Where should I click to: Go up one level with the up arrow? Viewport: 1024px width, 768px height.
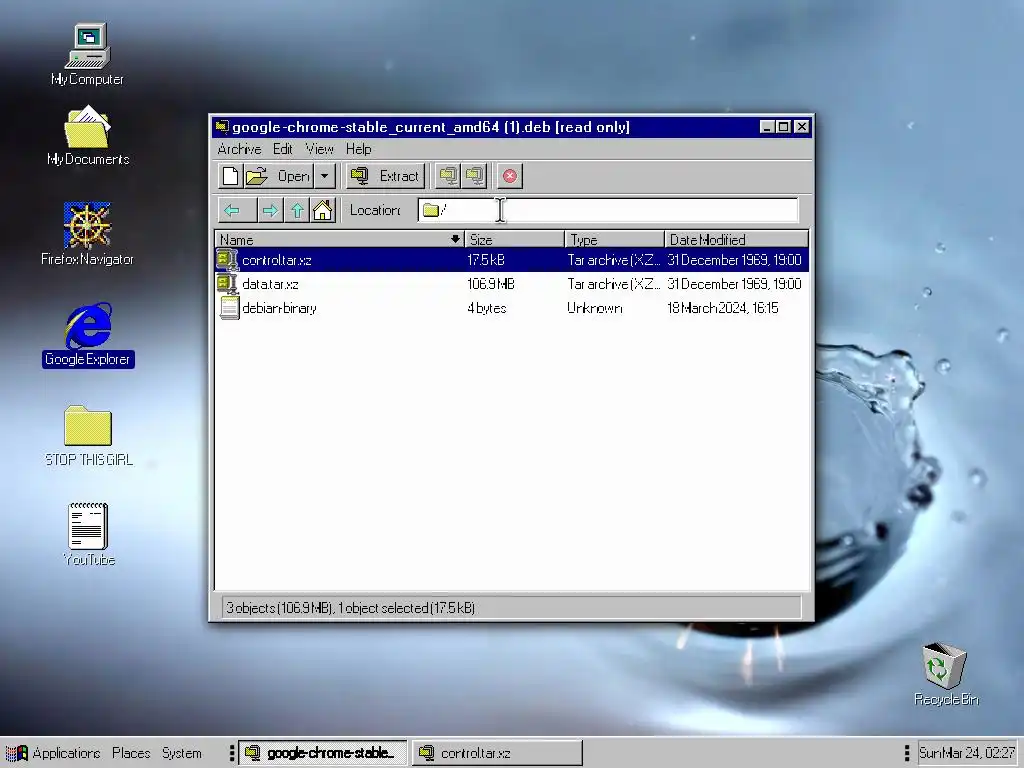click(x=297, y=210)
